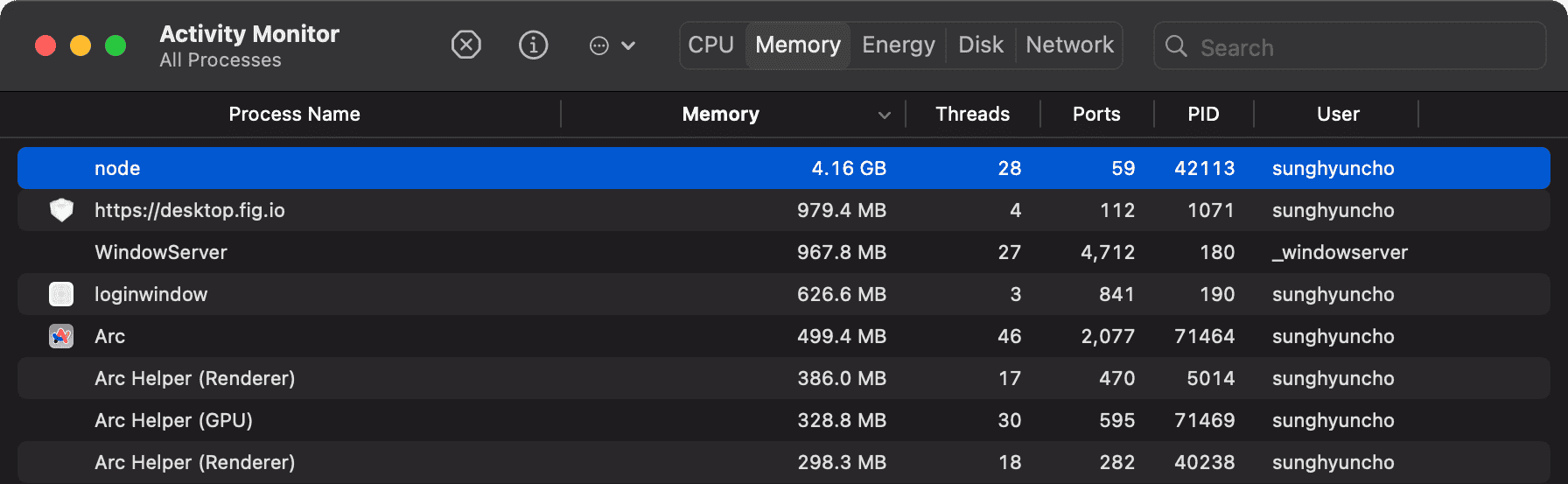Open the ellipsis action dropdown menu

coord(612,46)
